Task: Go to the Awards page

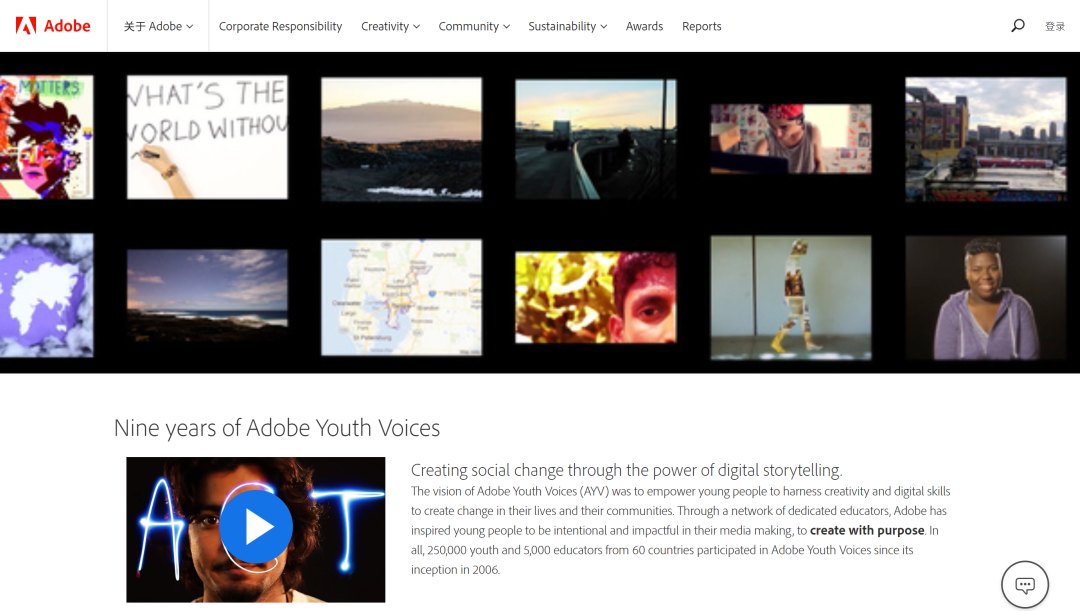Action: coord(644,26)
